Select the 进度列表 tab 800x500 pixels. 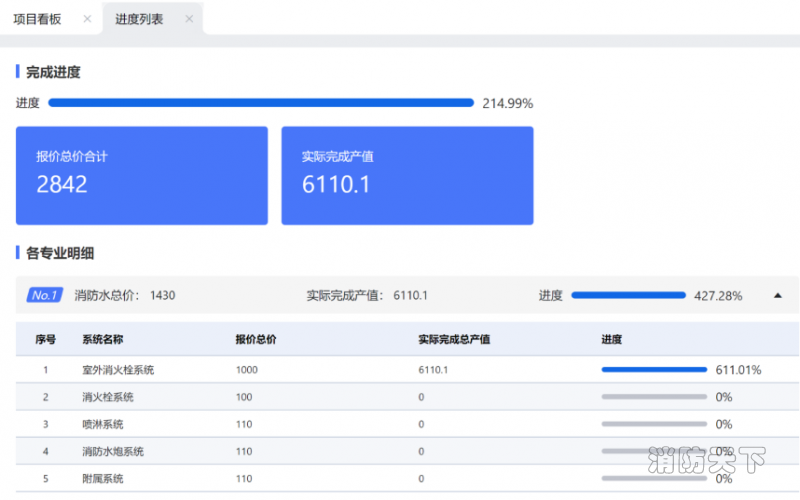point(139,19)
